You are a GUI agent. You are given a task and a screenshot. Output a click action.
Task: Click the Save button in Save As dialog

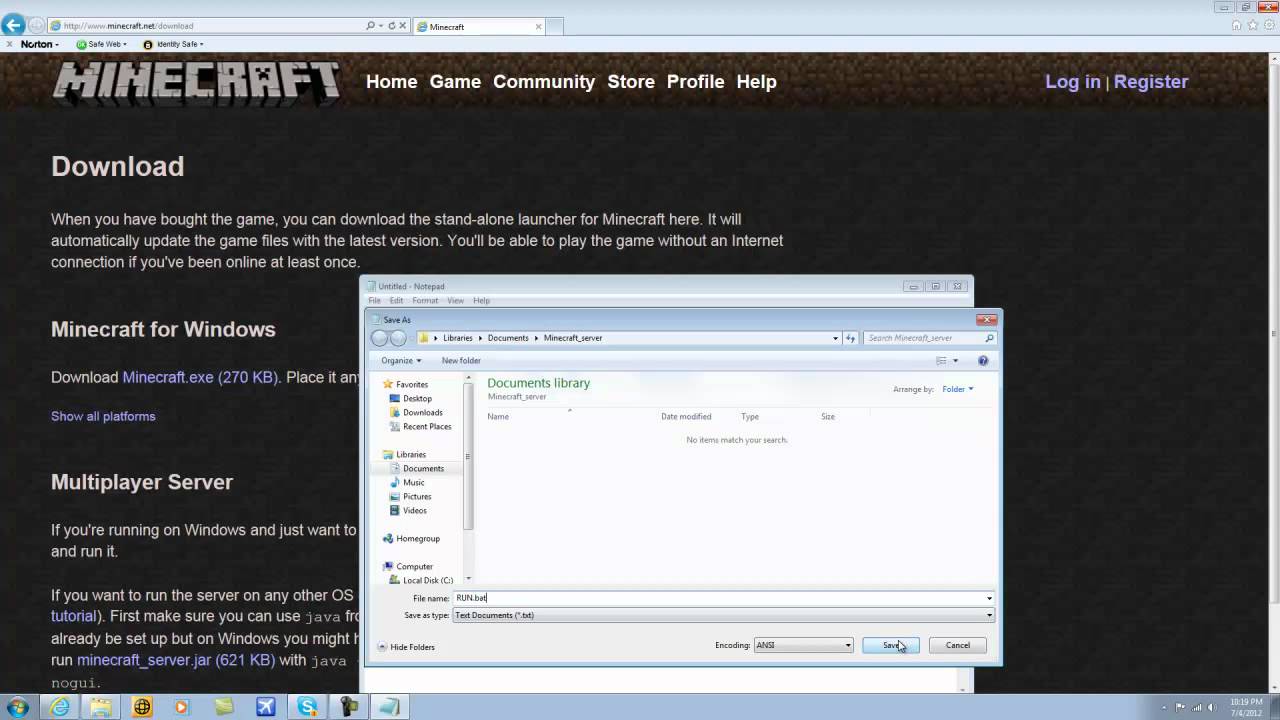[890, 645]
